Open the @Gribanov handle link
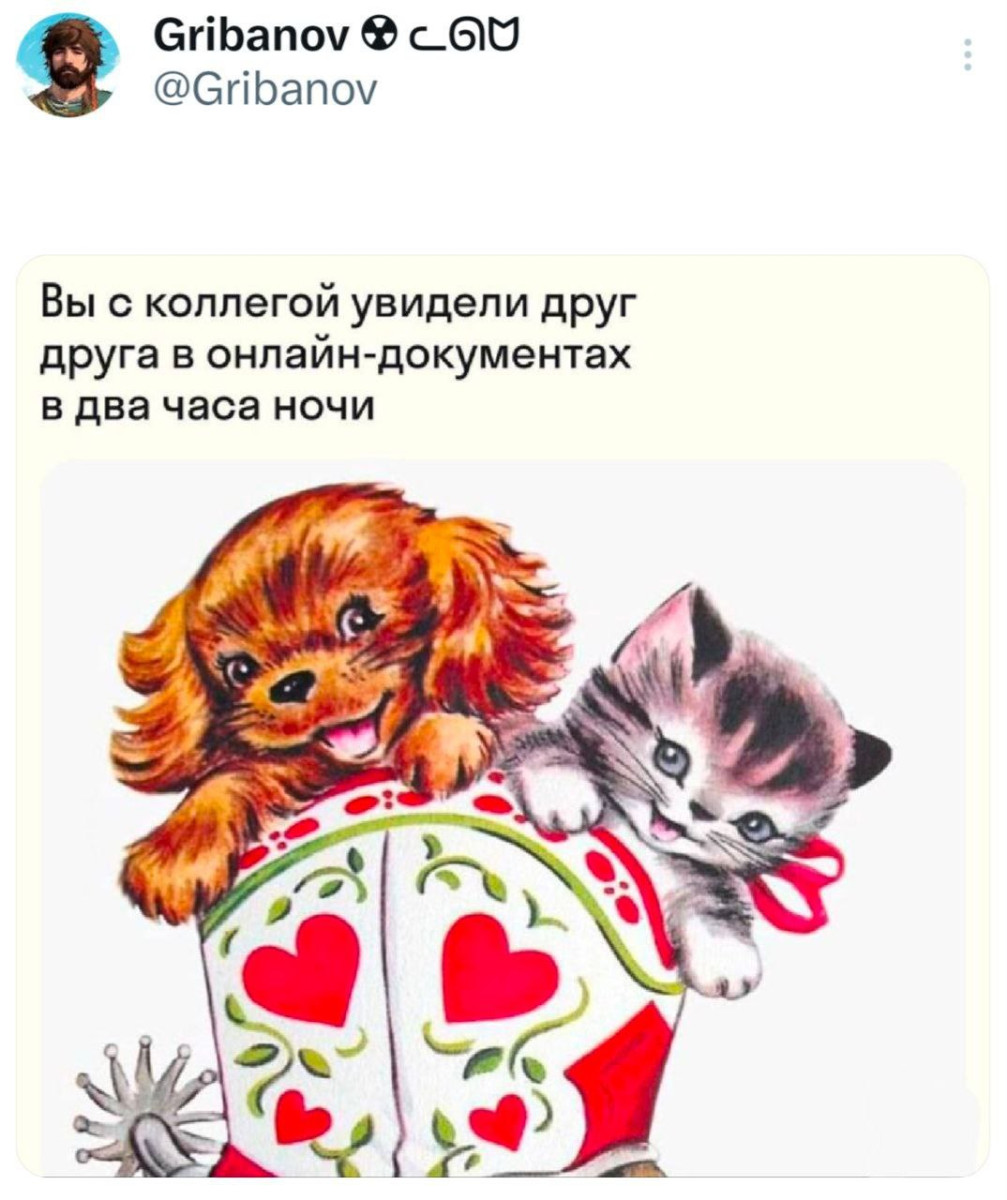 click(266, 91)
